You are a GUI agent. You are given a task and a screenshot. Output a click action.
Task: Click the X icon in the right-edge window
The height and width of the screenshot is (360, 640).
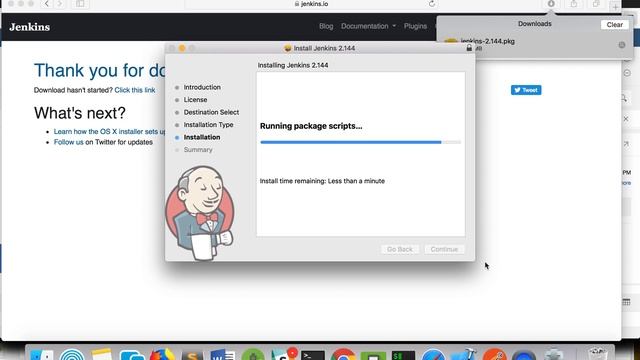click(626, 119)
